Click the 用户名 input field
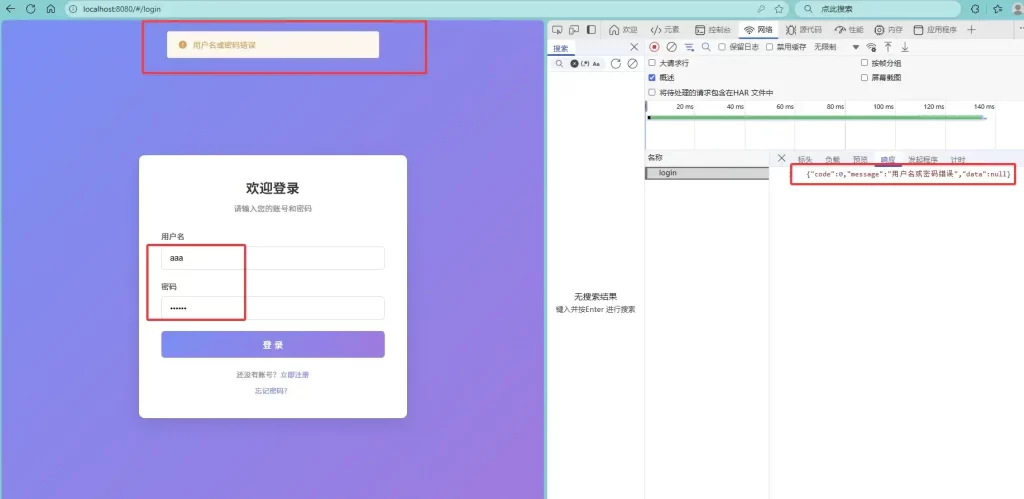This screenshot has height=499, width=1024. coord(272,258)
